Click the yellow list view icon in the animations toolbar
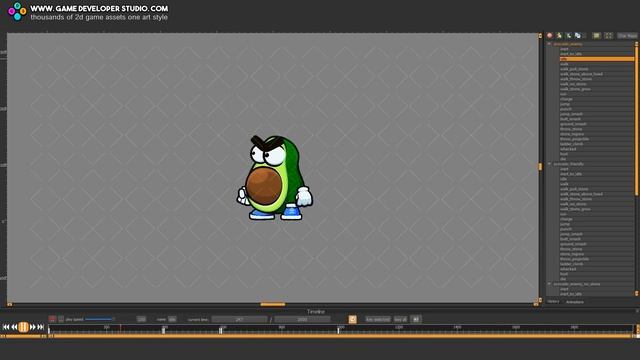The image size is (640, 360). coord(596,36)
